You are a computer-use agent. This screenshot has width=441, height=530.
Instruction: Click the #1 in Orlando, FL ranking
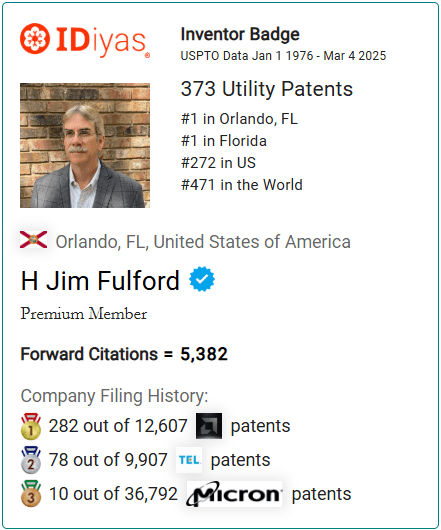tap(239, 119)
